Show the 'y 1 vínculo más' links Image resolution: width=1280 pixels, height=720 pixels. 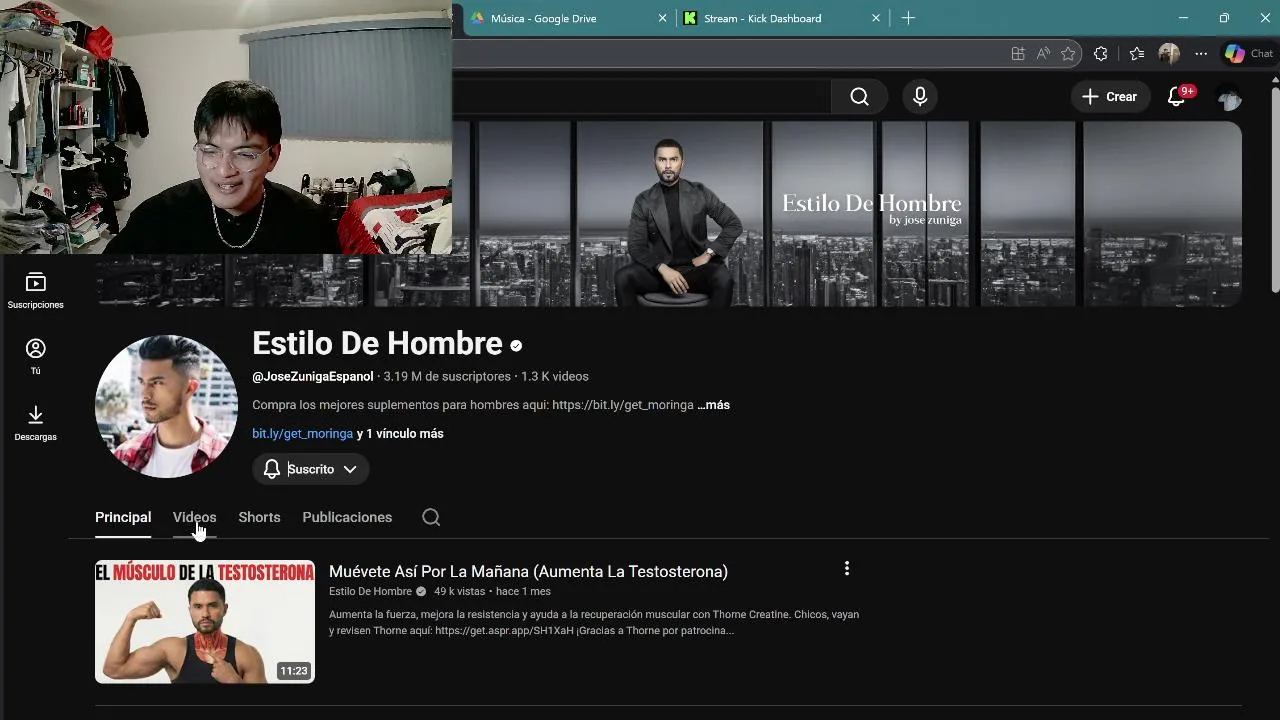point(400,433)
